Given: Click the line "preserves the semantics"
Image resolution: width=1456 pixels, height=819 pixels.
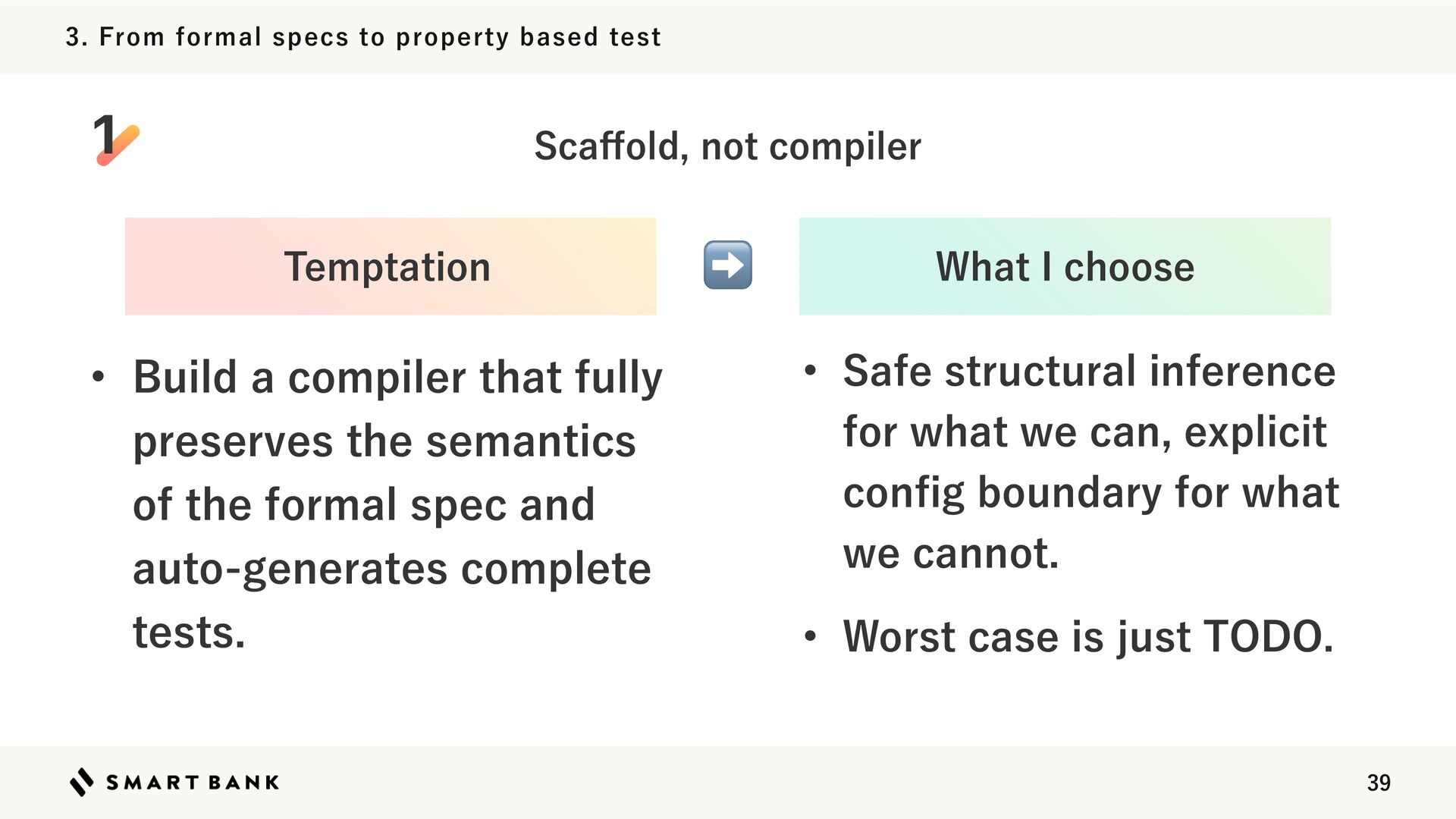Looking at the screenshot, I should pyautogui.click(x=384, y=441).
